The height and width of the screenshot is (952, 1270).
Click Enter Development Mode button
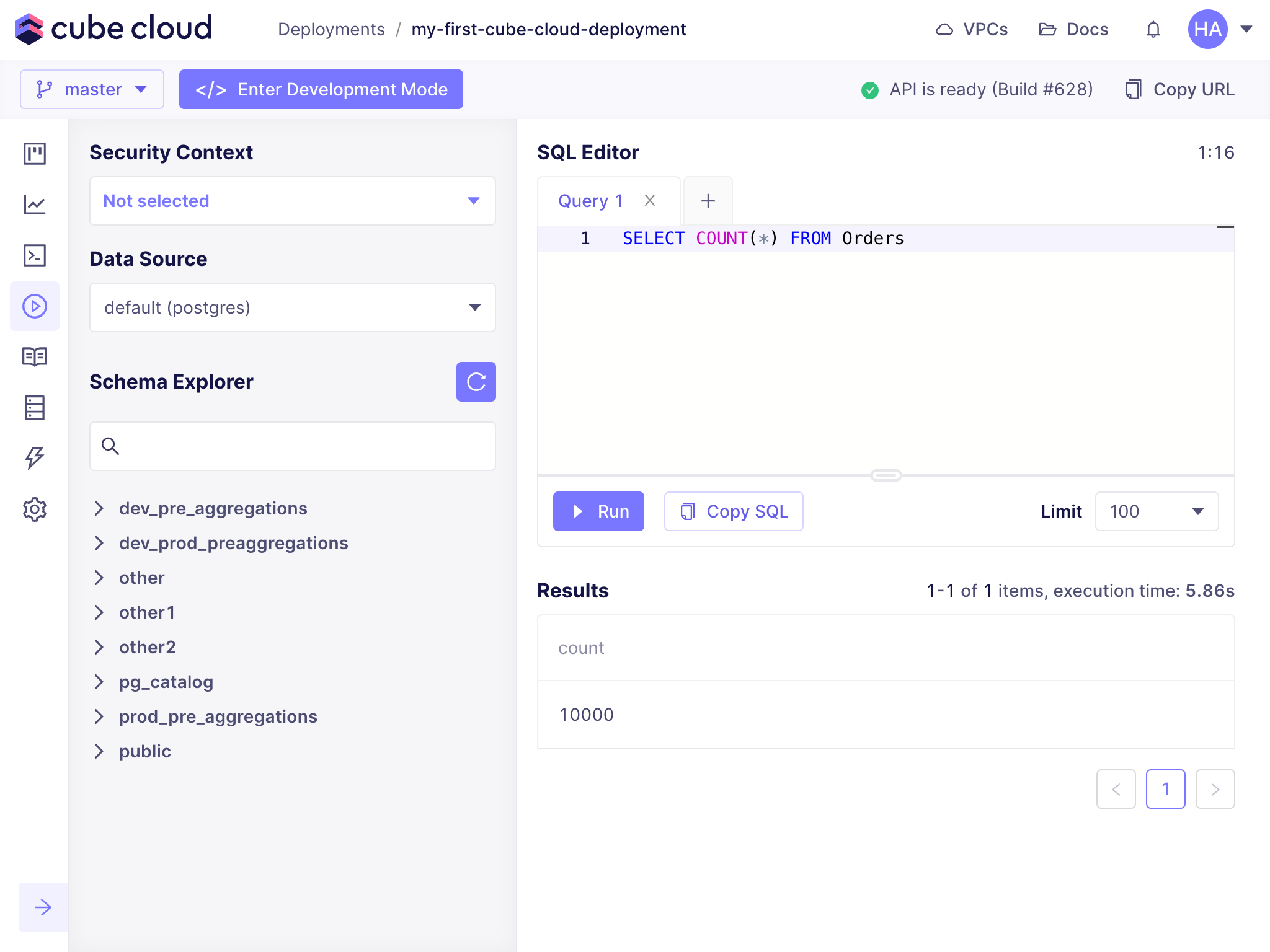tap(321, 89)
